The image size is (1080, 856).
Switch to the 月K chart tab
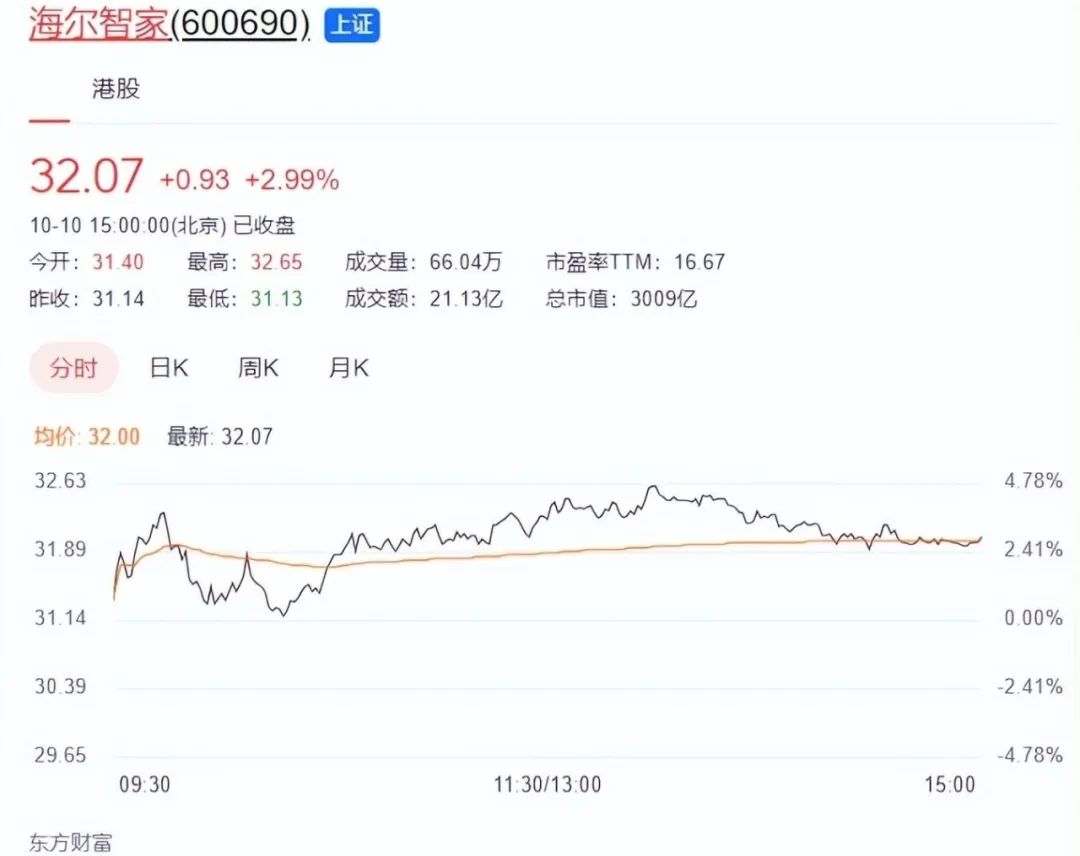(349, 368)
